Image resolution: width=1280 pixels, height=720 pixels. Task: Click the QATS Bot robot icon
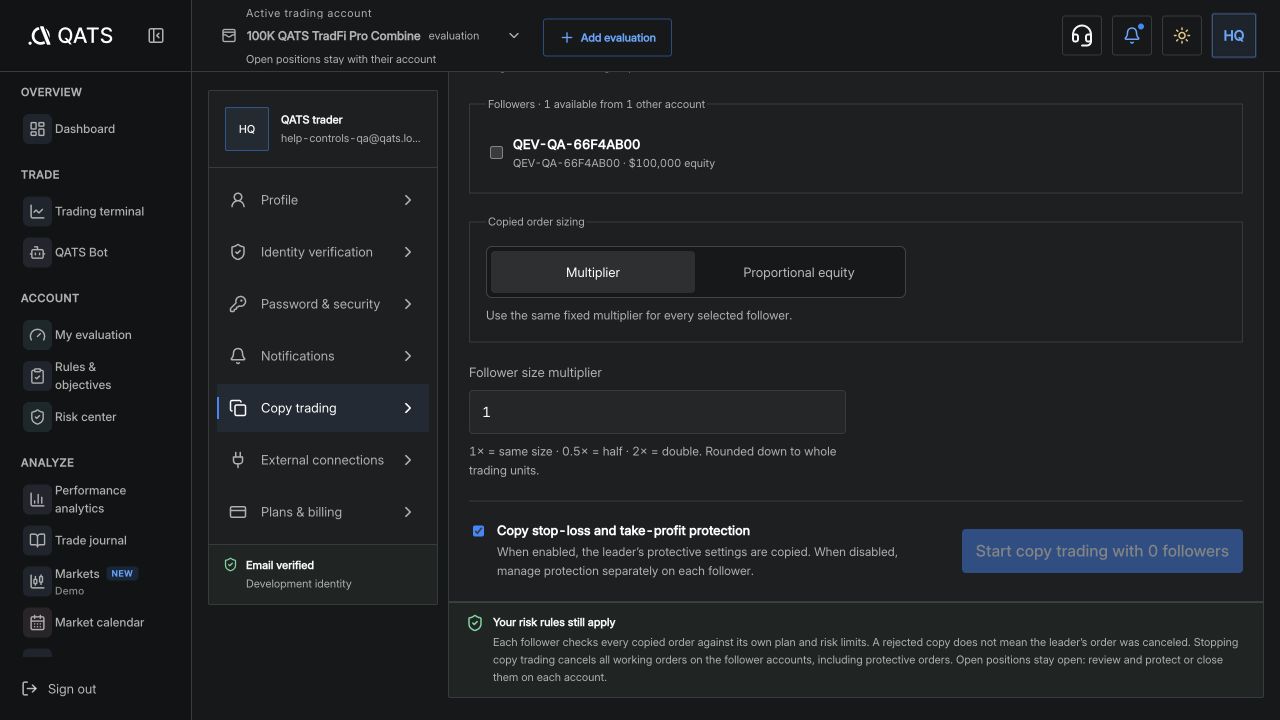click(37, 252)
